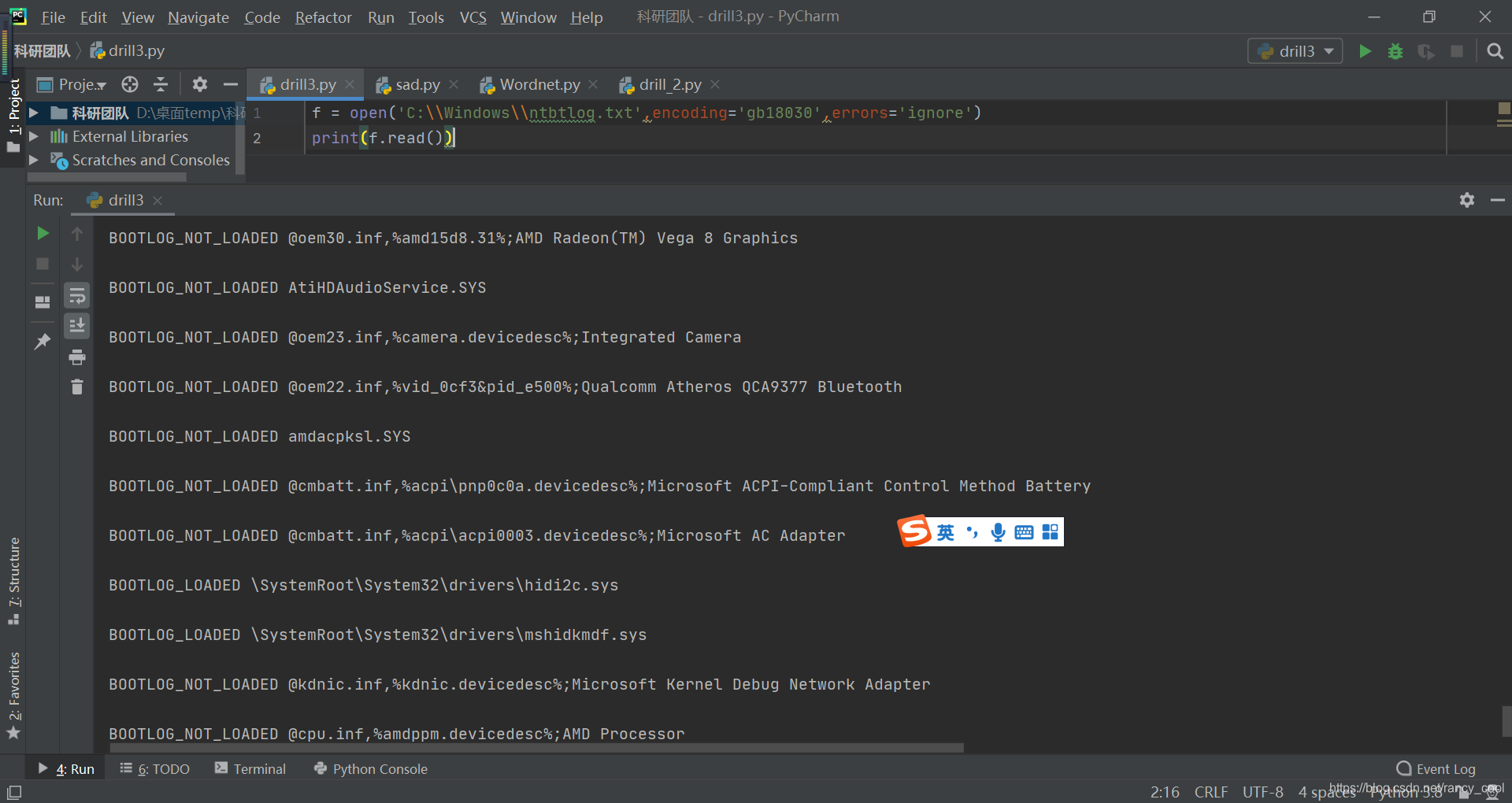Collapse all in Project panel
Viewport: 1512px width, 803px height.
pyautogui.click(x=161, y=84)
